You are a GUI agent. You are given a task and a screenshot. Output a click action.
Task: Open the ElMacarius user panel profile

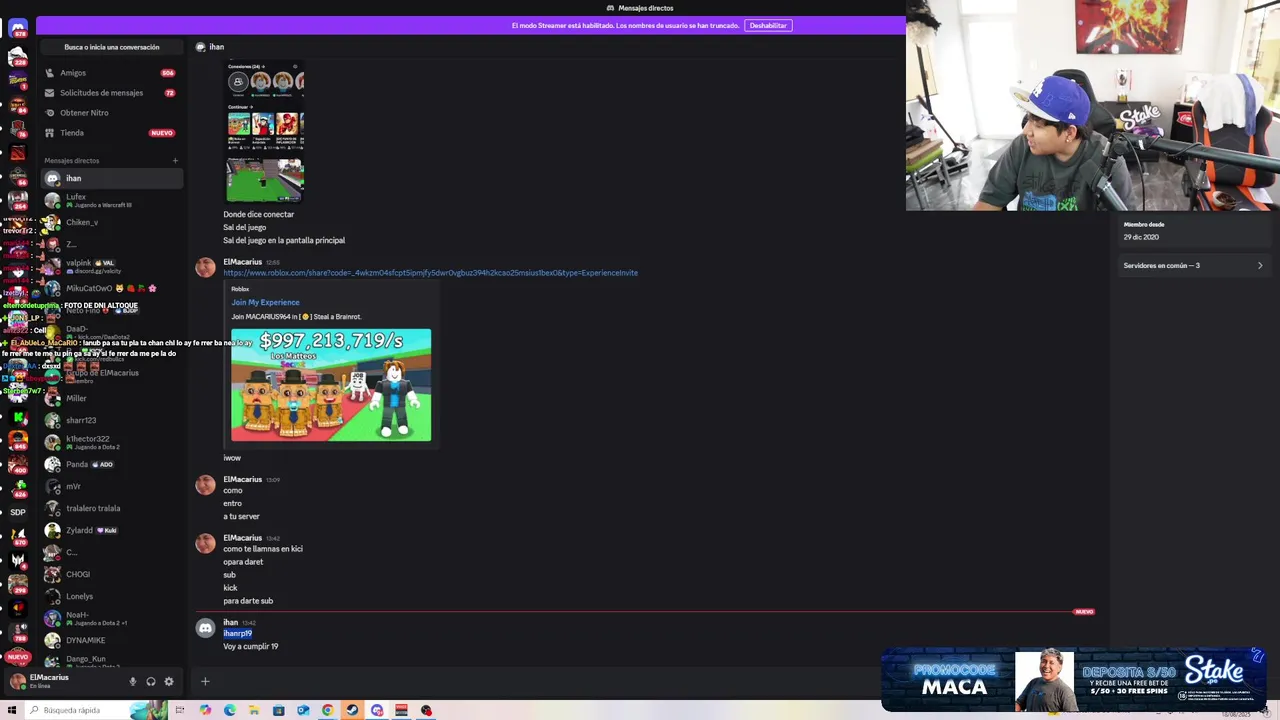[x=66, y=681]
